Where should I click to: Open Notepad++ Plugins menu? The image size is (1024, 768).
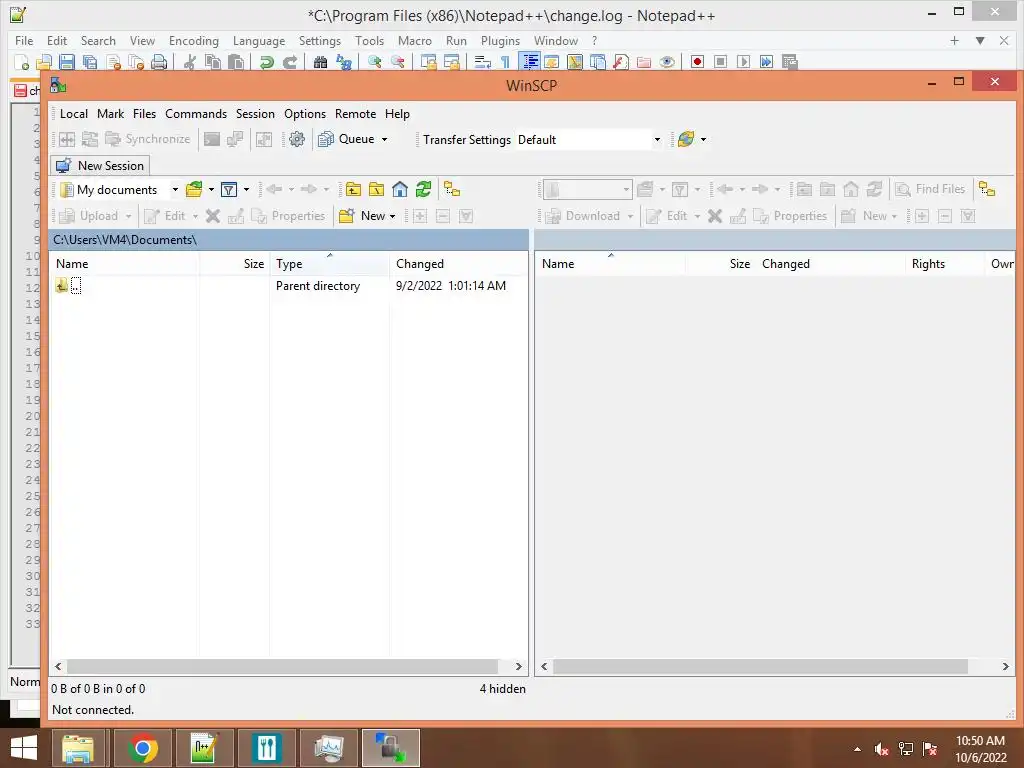500,40
